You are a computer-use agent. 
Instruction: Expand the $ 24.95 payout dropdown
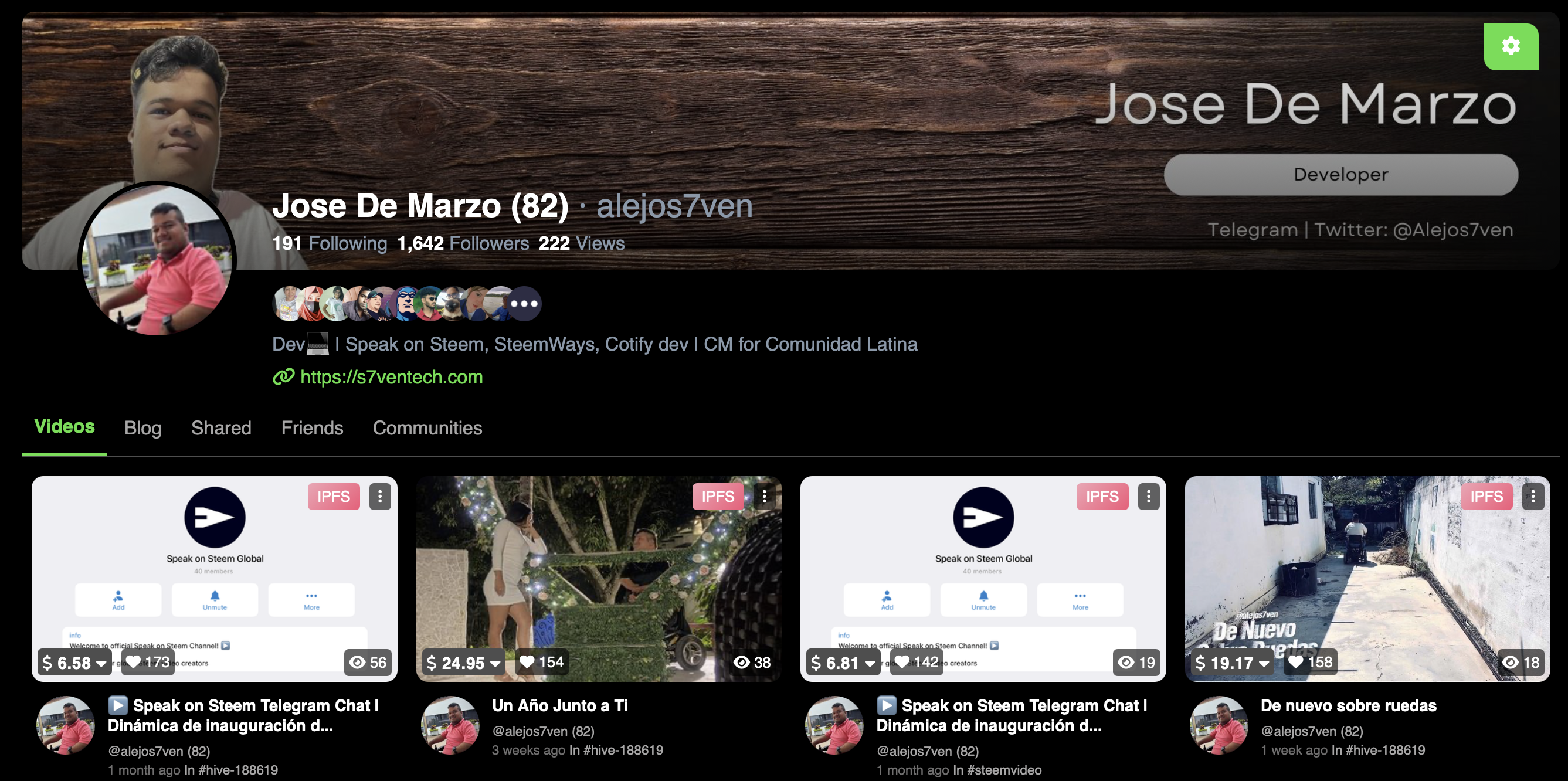(495, 664)
